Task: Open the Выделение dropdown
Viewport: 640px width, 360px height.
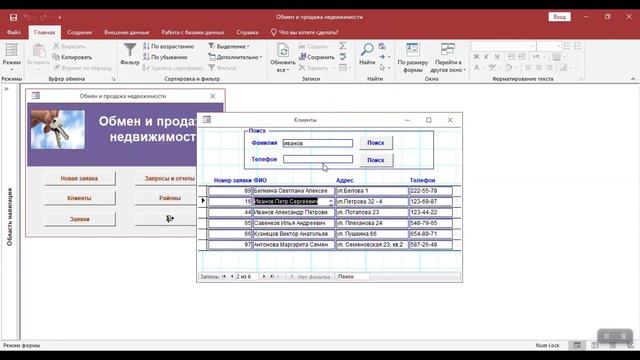Action: 229,47
